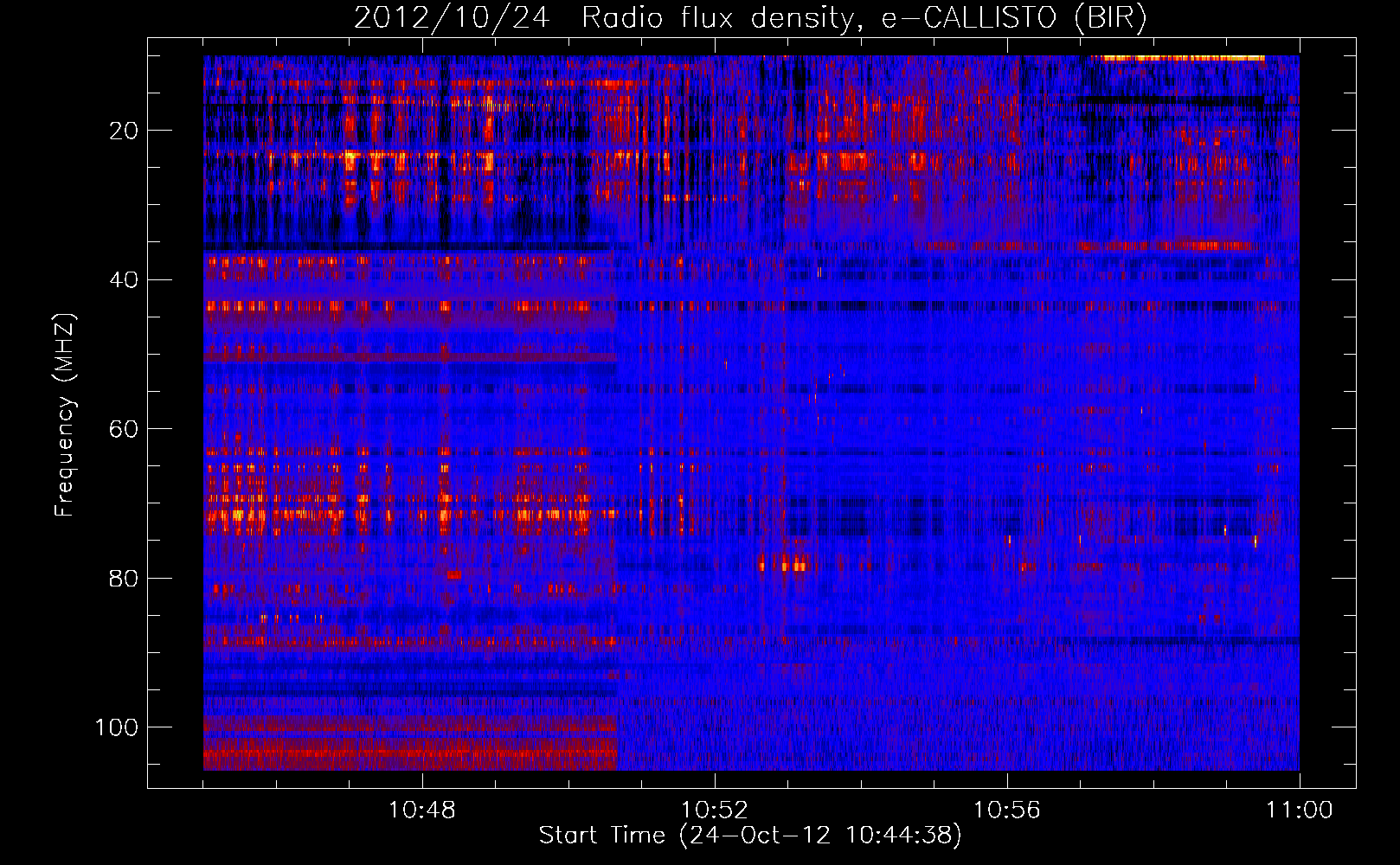This screenshot has height=865, width=1400.
Task: Click the 'Start Time (24-Oct-12 10:44:38)' label
Action: (x=750, y=836)
